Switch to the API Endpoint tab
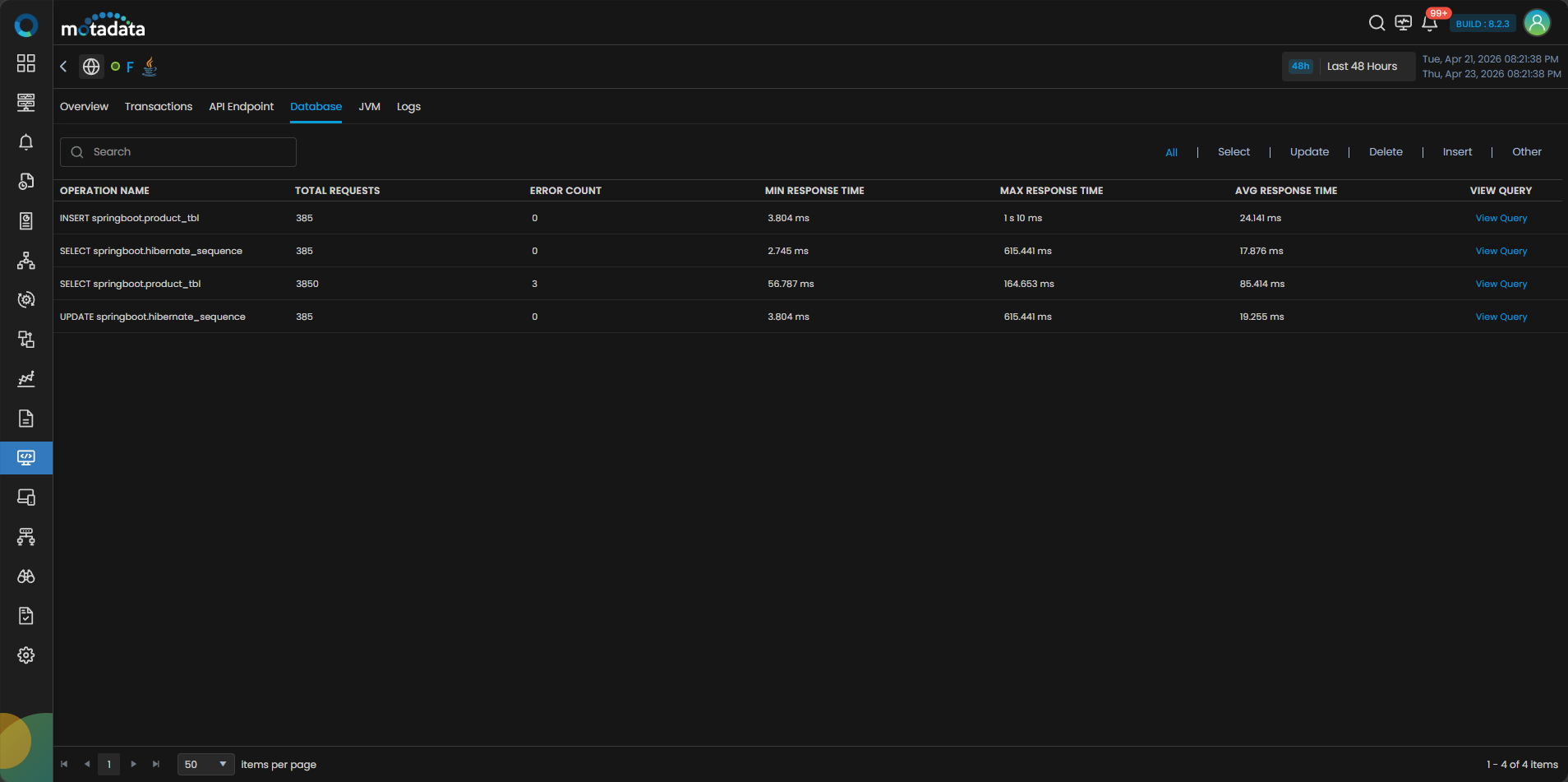The width and height of the screenshot is (1568, 782). (242, 107)
